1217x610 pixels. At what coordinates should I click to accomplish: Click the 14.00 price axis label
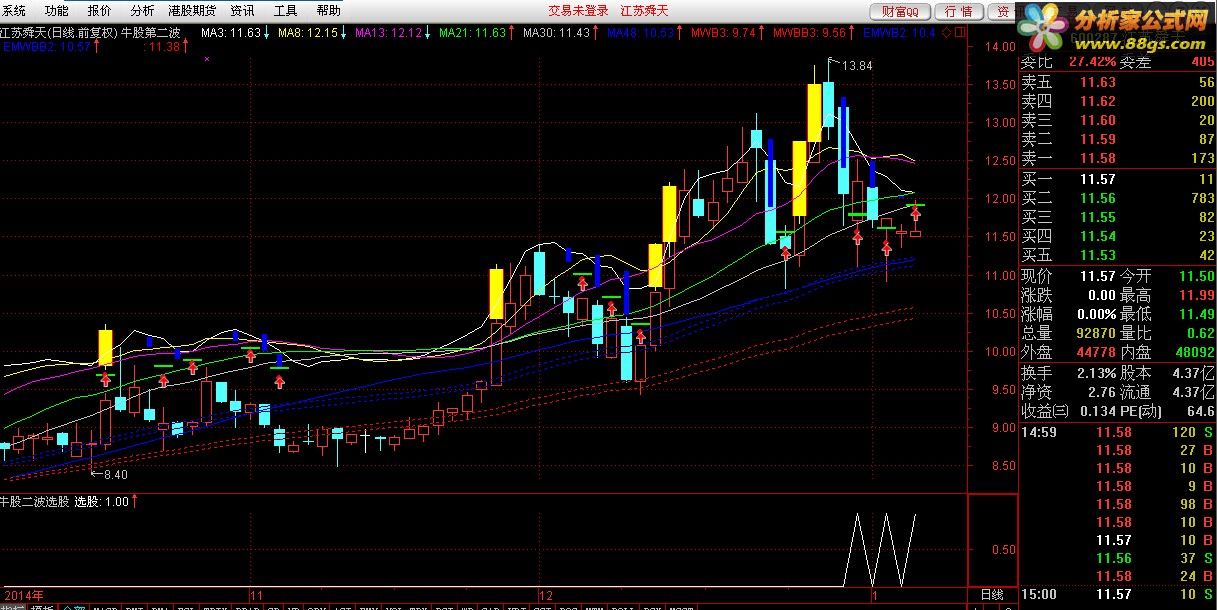[999, 47]
